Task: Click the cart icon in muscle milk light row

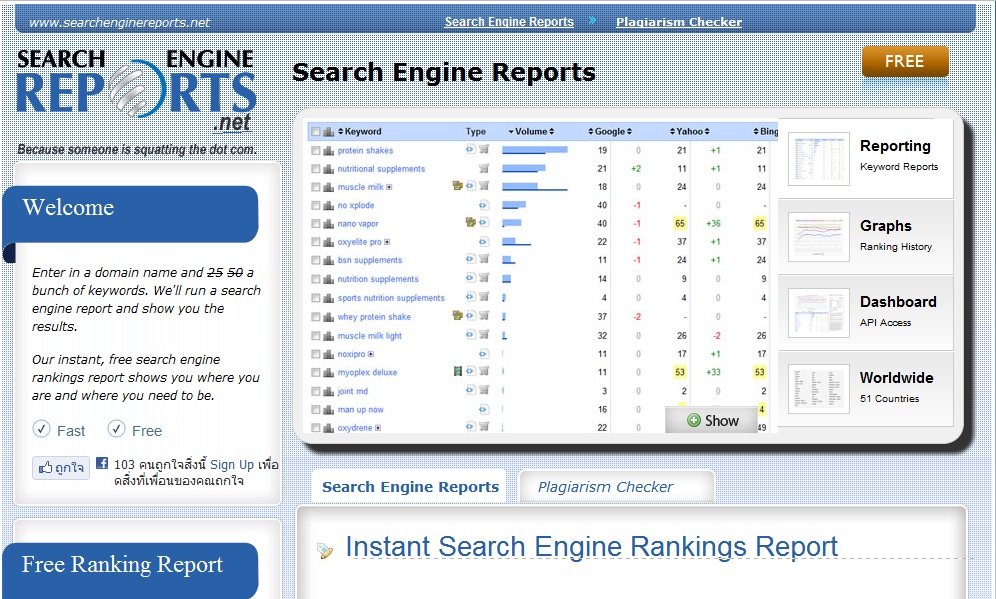Action: click(x=484, y=334)
